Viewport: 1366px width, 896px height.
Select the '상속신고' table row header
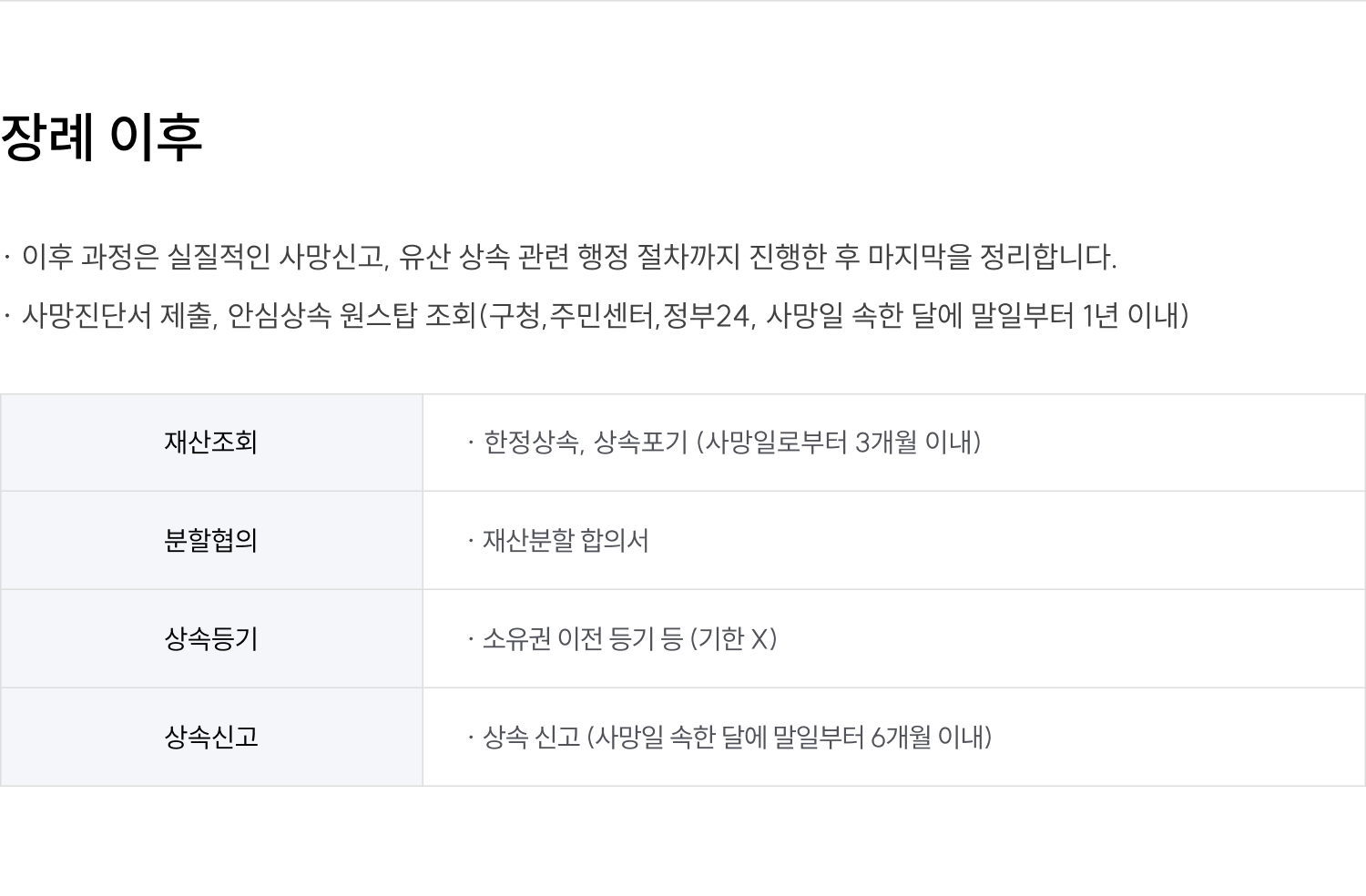coord(211,738)
